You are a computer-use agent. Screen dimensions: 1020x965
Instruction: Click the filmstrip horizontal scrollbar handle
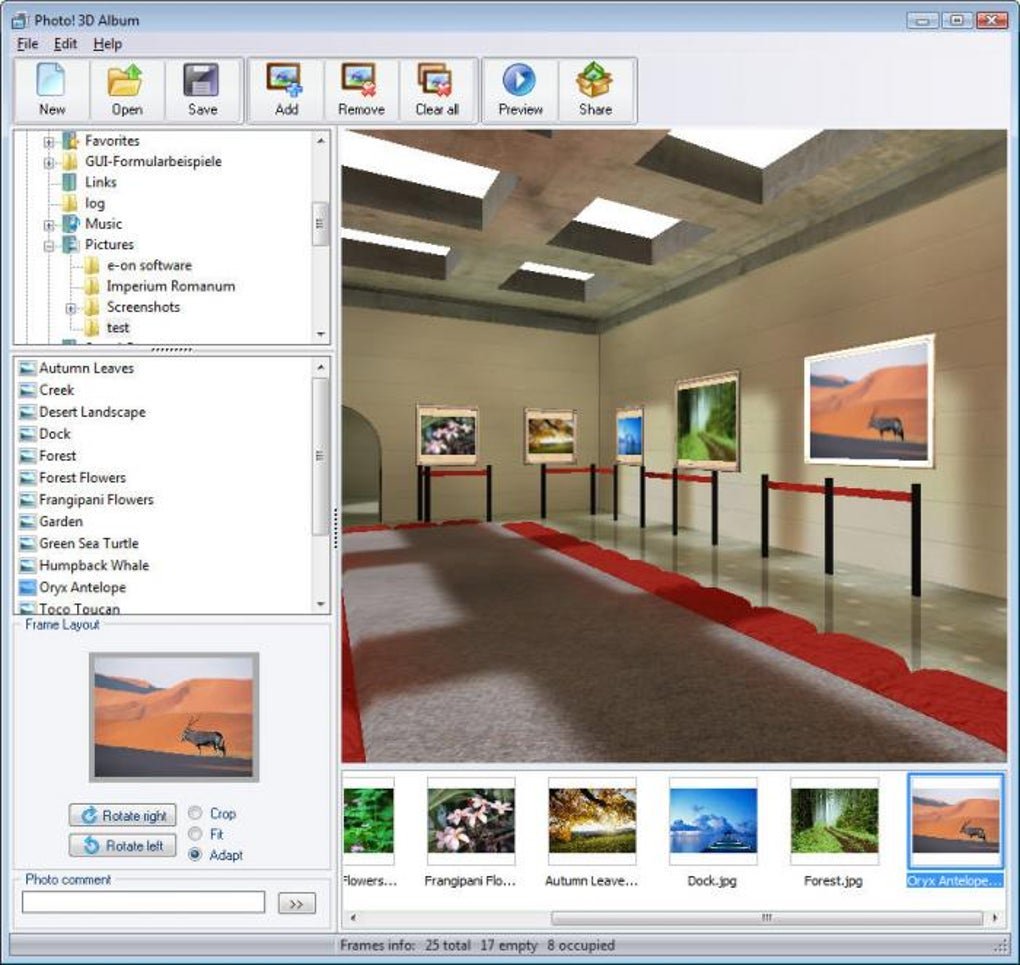(767, 917)
